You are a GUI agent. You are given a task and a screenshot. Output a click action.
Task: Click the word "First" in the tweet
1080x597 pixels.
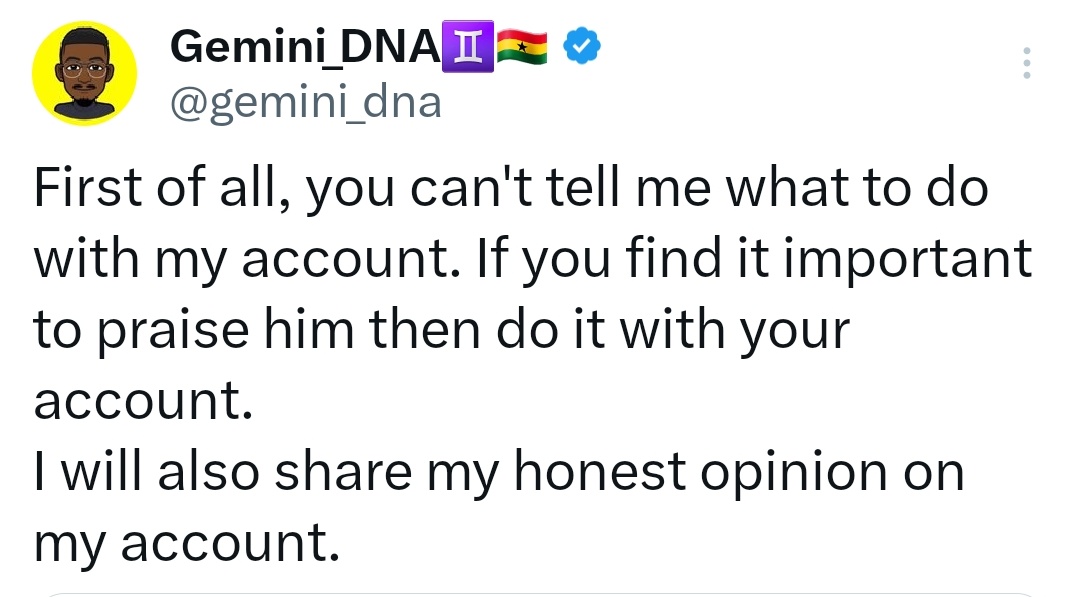click(x=88, y=190)
